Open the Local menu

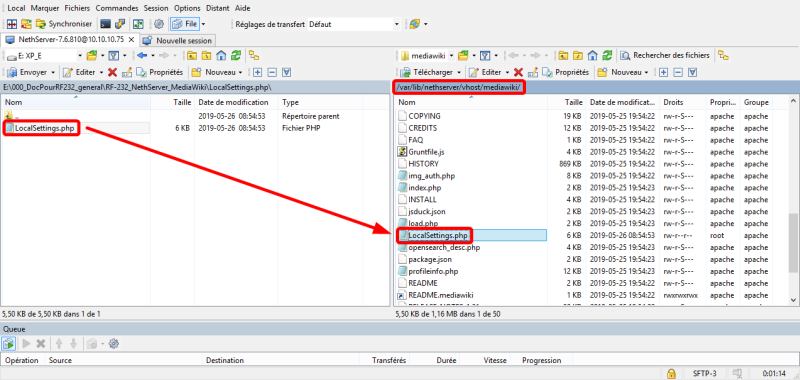point(17,8)
